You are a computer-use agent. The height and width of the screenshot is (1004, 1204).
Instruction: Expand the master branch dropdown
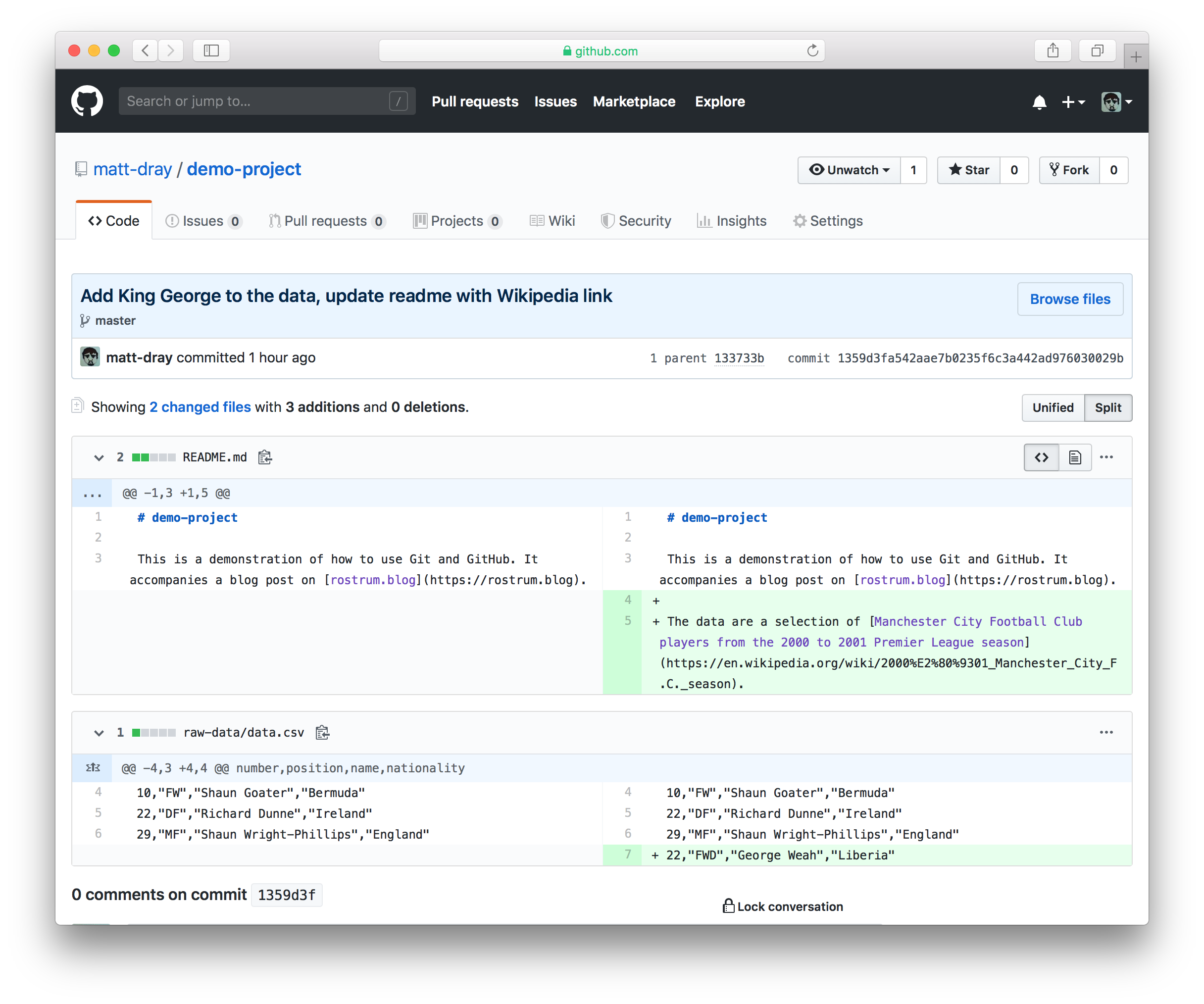[x=112, y=320]
